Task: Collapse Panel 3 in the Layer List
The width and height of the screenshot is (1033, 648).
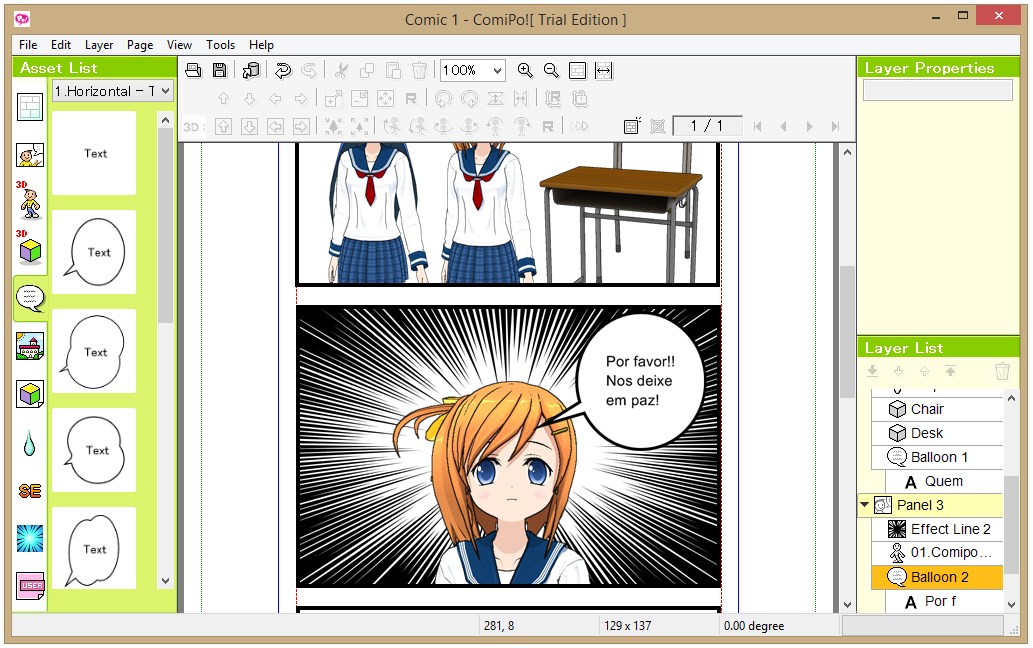Action: click(x=865, y=505)
